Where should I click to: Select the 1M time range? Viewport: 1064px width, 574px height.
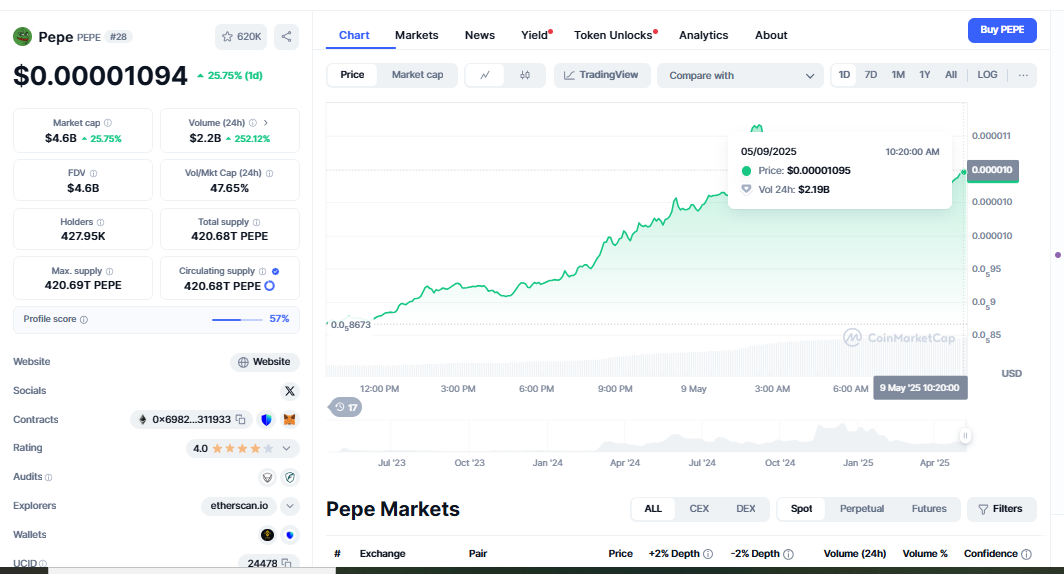898,75
